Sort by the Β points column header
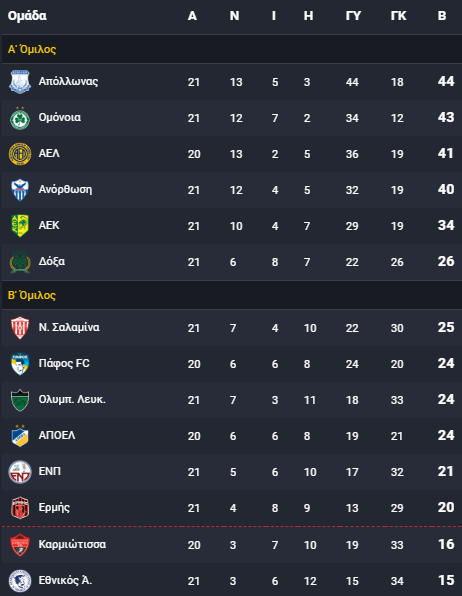Viewport: 462px width, 596px height. click(x=441, y=16)
